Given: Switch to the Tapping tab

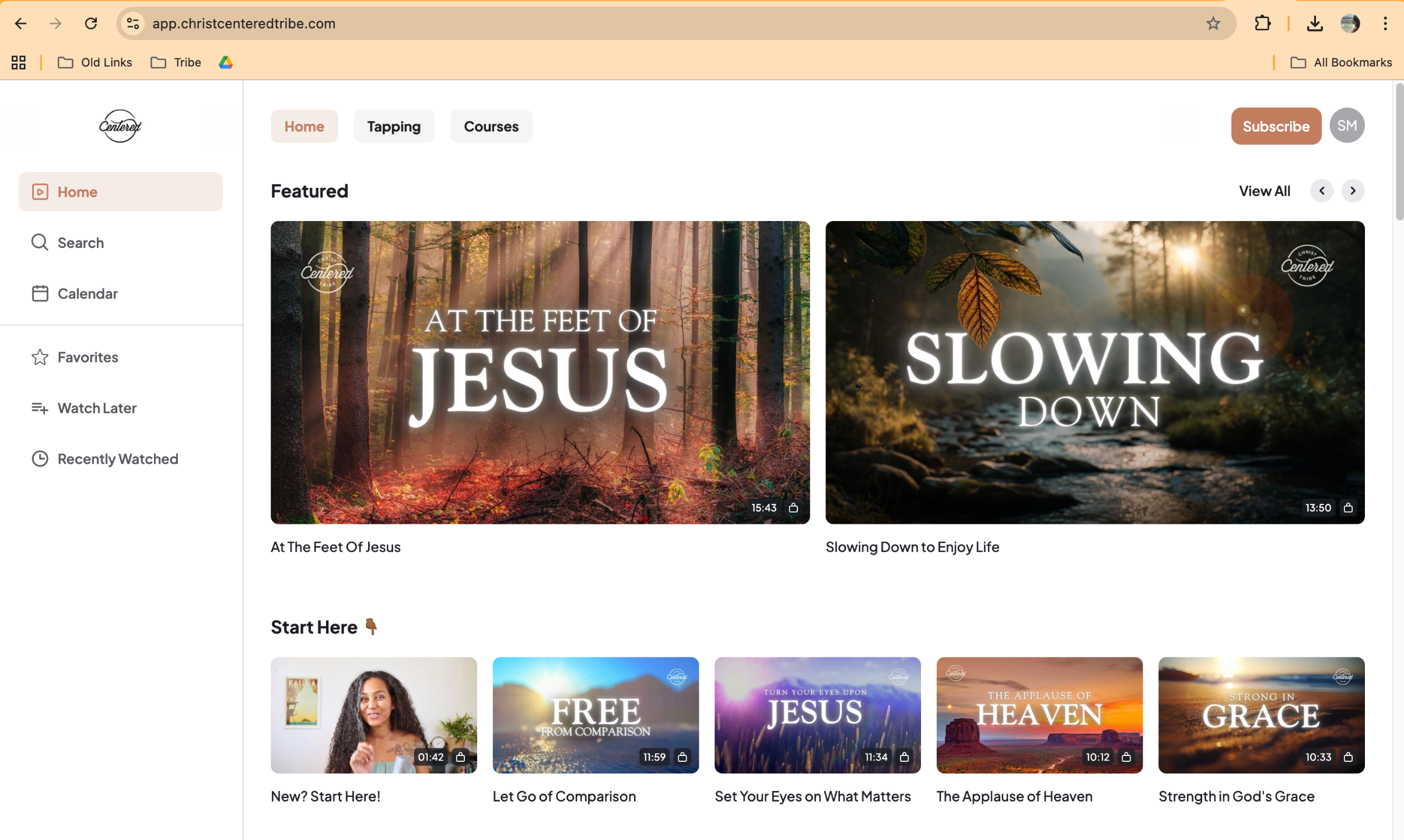Looking at the screenshot, I should coord(394,126).
